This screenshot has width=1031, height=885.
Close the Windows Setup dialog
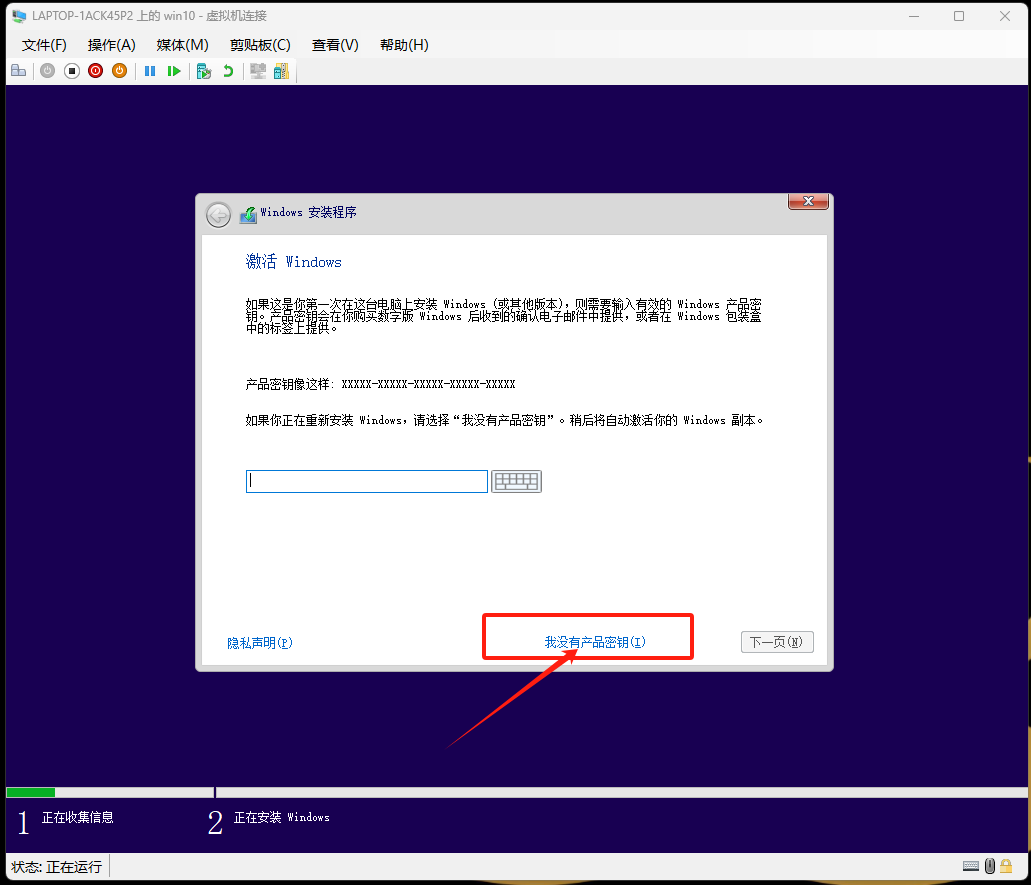pyautogui.click(x=808, y=201)
